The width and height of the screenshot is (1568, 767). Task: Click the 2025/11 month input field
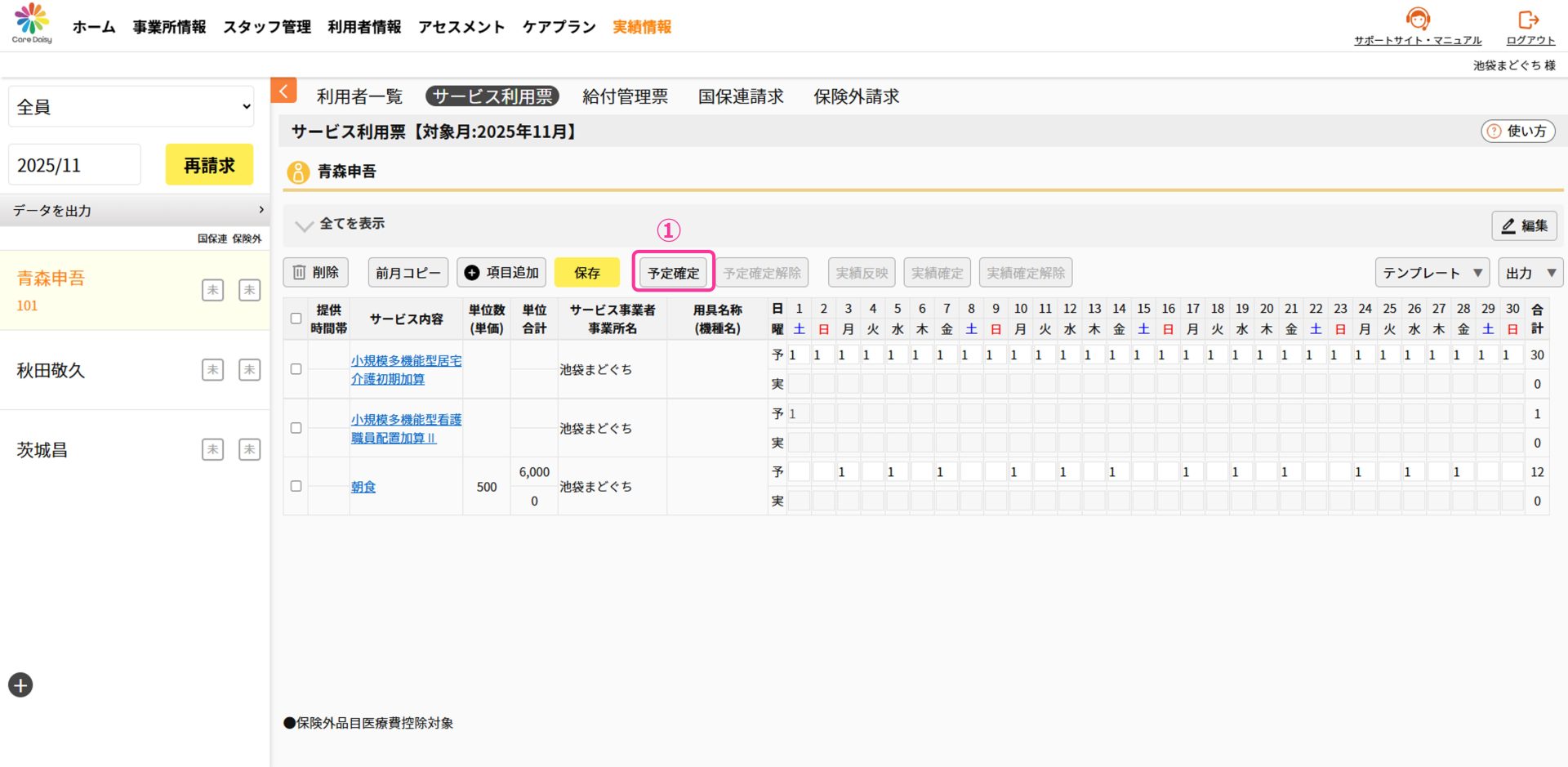(74, 165)
